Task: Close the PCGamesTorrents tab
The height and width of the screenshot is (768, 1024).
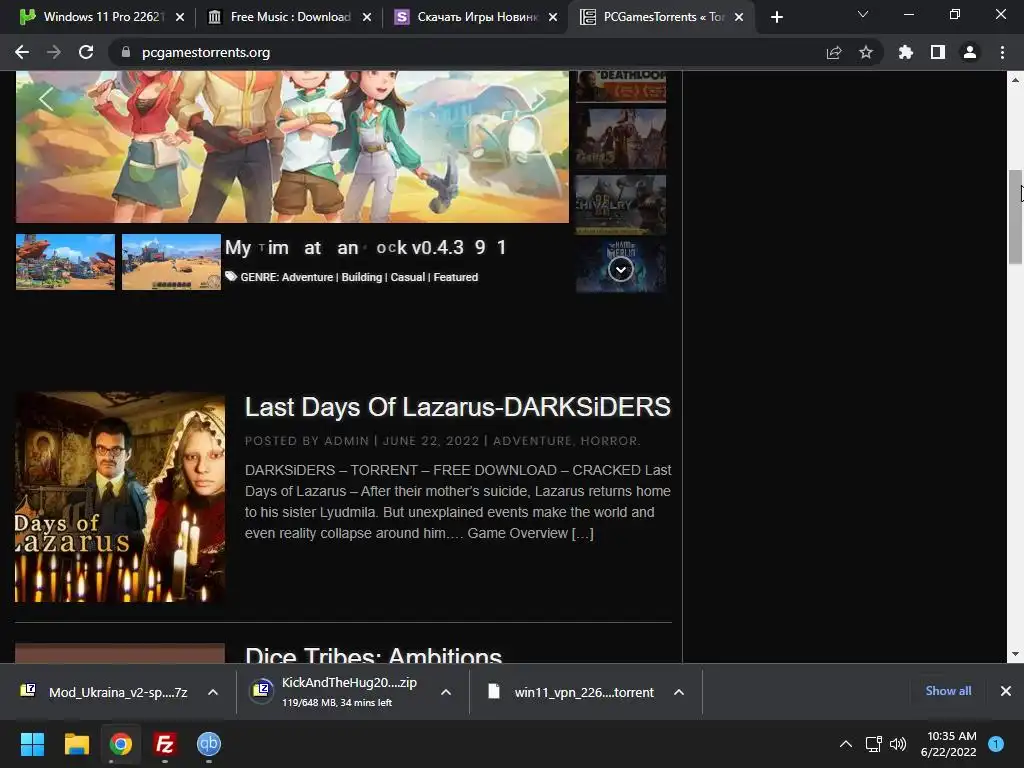Action: pyautogui.click(x=739, y=17)
